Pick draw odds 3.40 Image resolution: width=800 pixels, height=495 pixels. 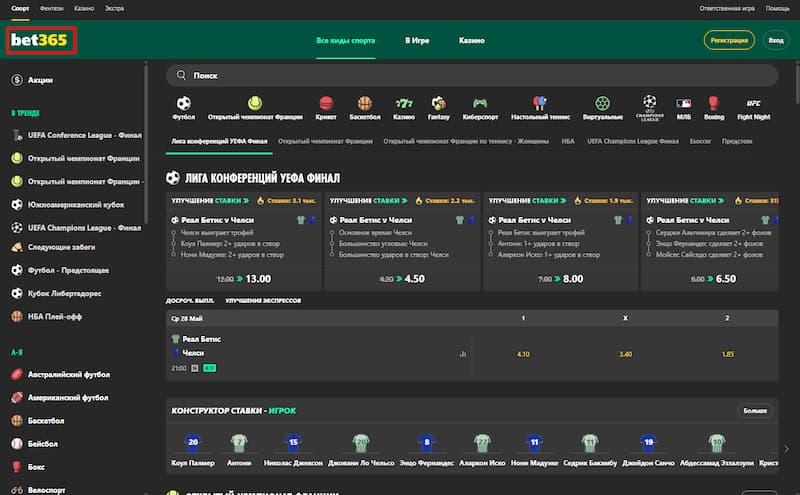626,354
